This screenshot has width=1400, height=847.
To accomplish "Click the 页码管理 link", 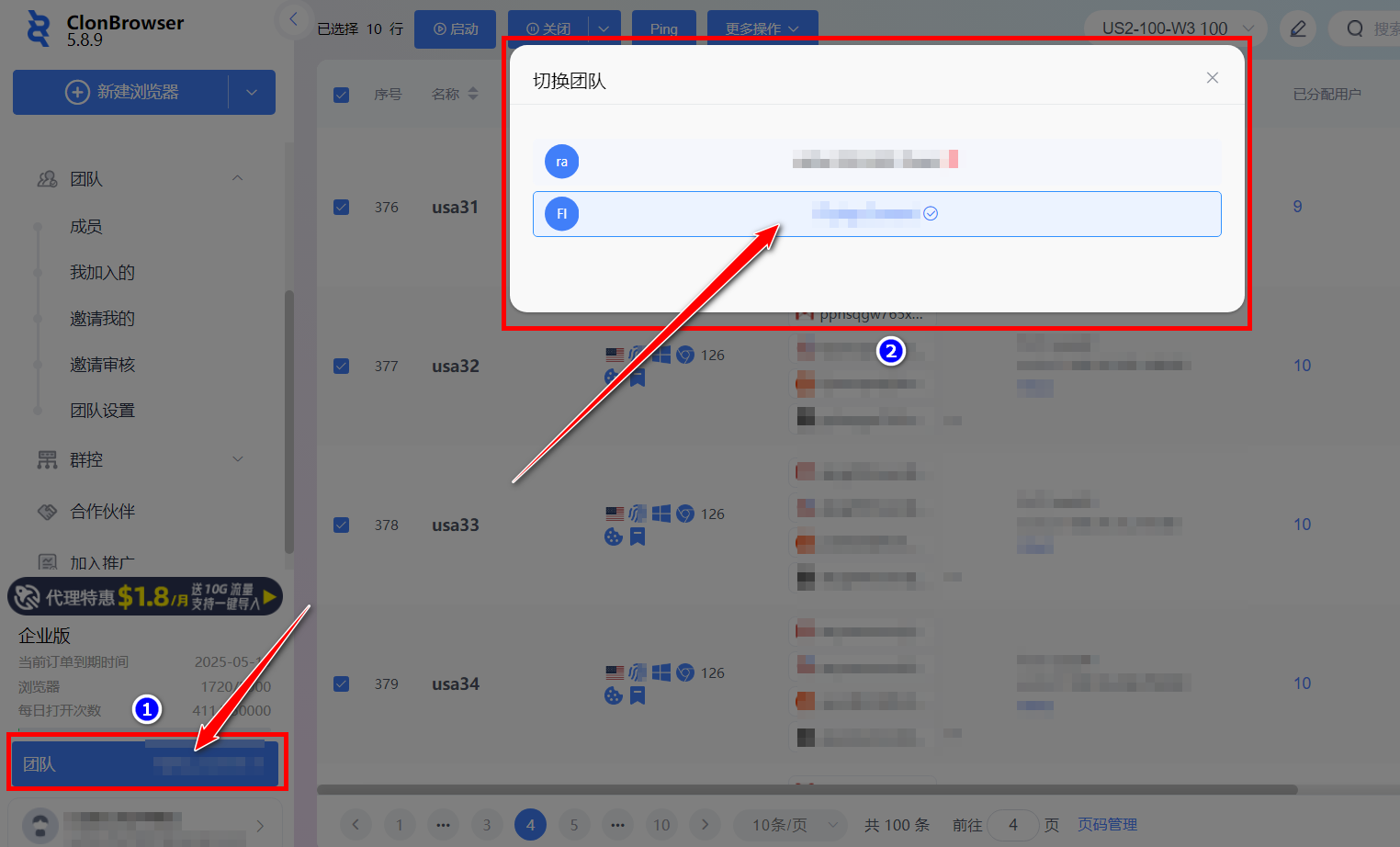I will point(1107,825).
